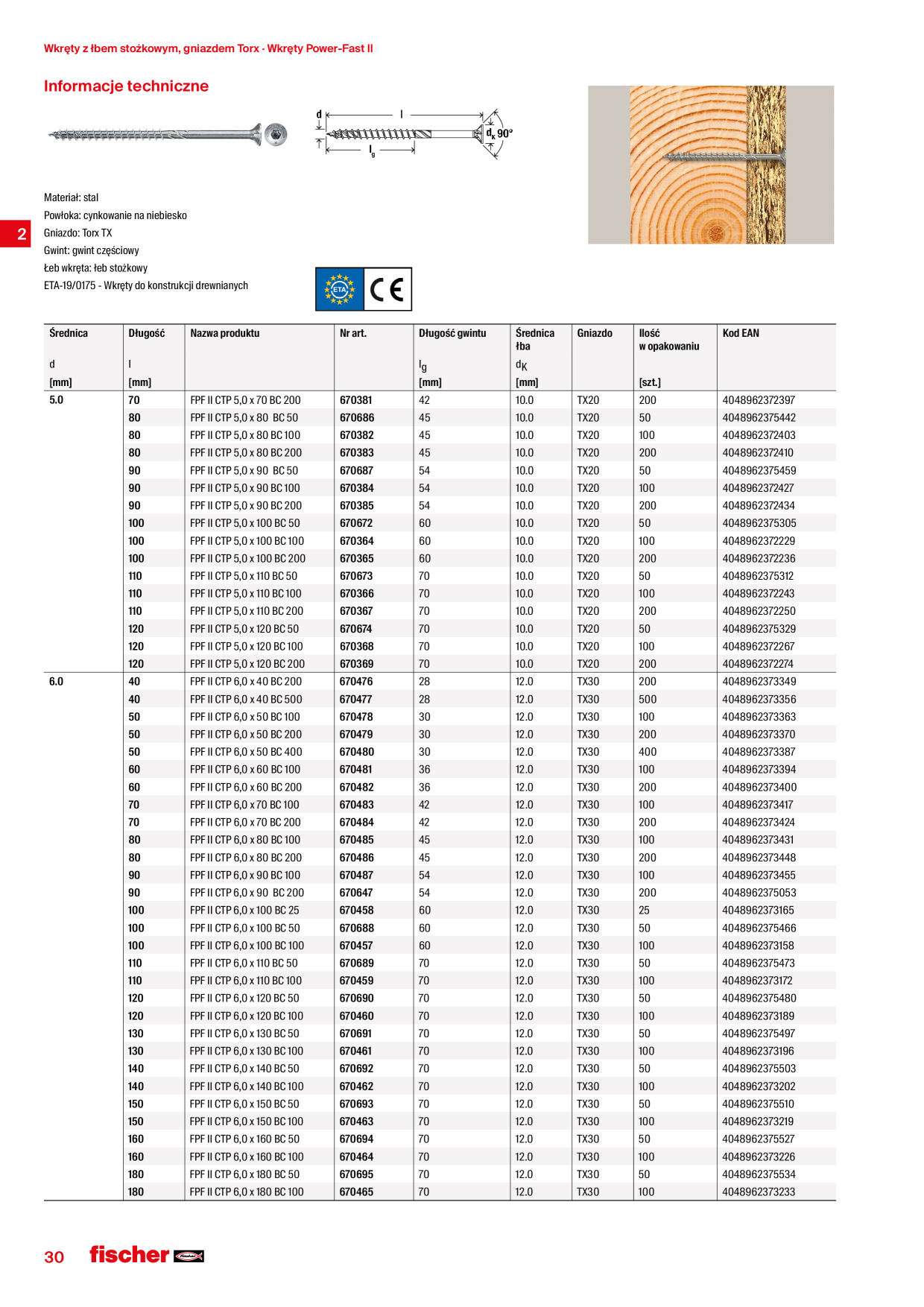Click the text 'Materiał: stal'

pos(71,197)
